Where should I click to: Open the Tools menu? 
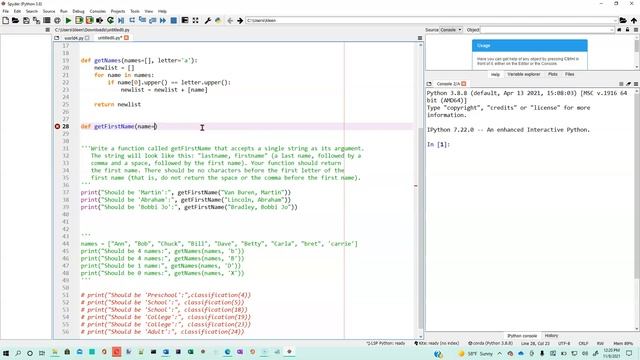tap(135, 11)
